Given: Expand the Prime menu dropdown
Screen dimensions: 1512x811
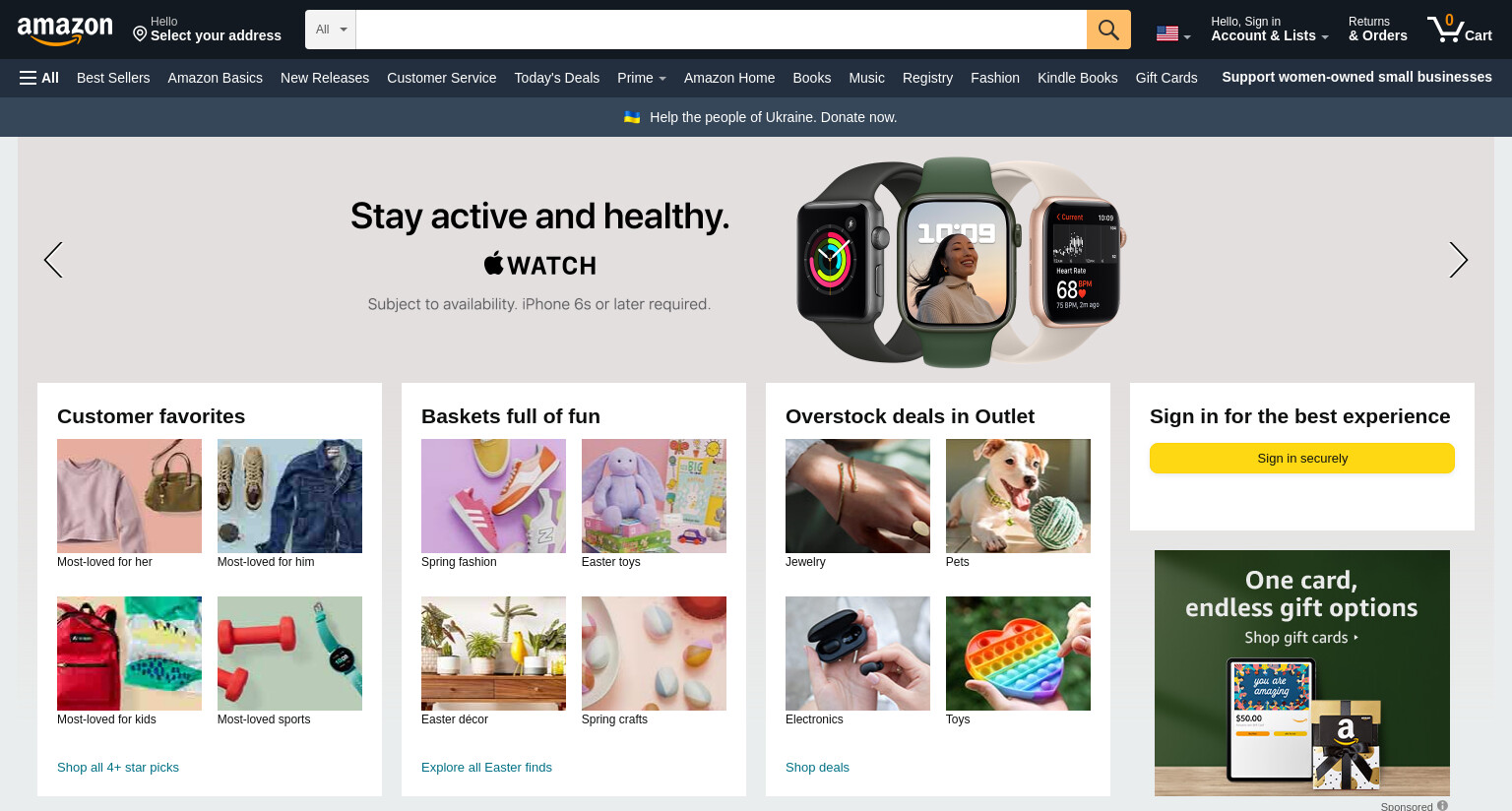Looking at the screenshot, I should [642, 78].
